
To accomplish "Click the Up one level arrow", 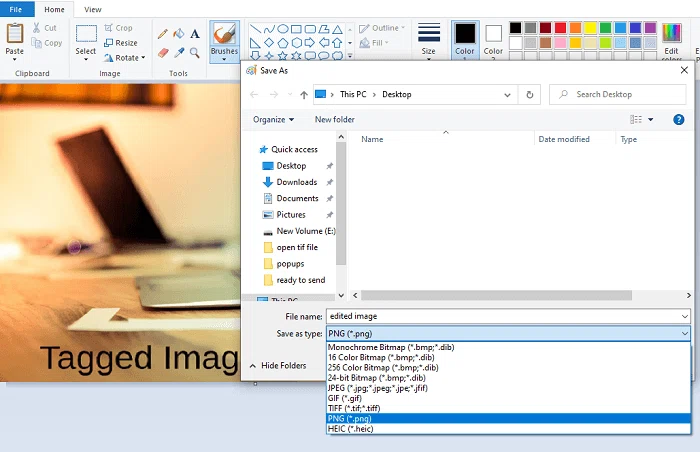I will pos(304,95).
